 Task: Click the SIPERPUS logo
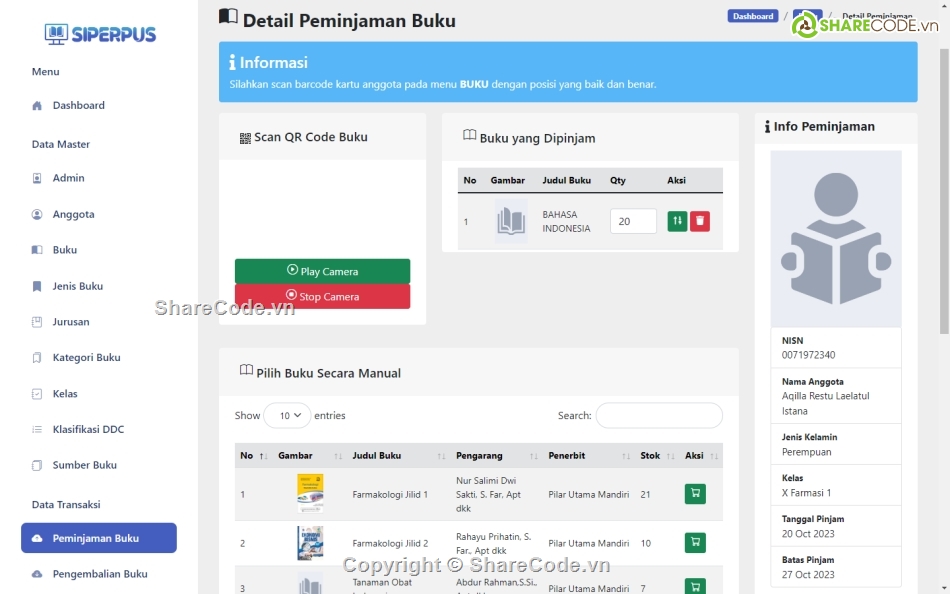click(100, 34)
